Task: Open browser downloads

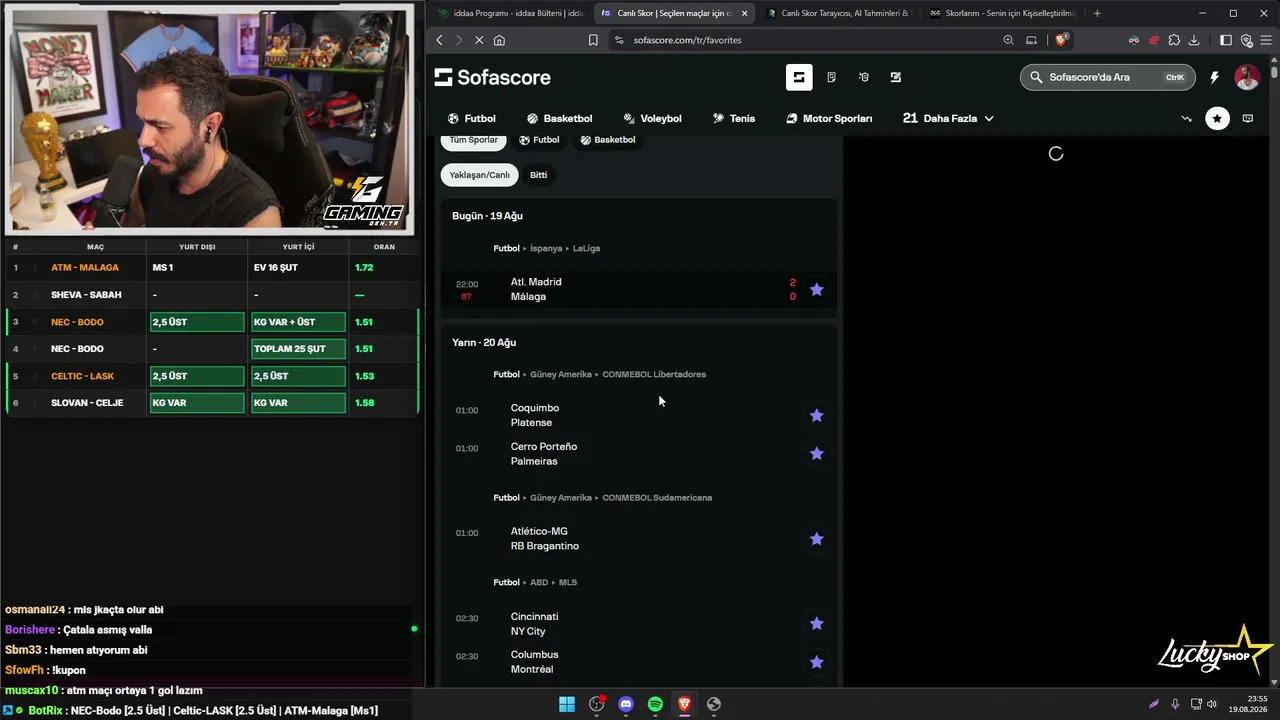Action: [1194, 40]
